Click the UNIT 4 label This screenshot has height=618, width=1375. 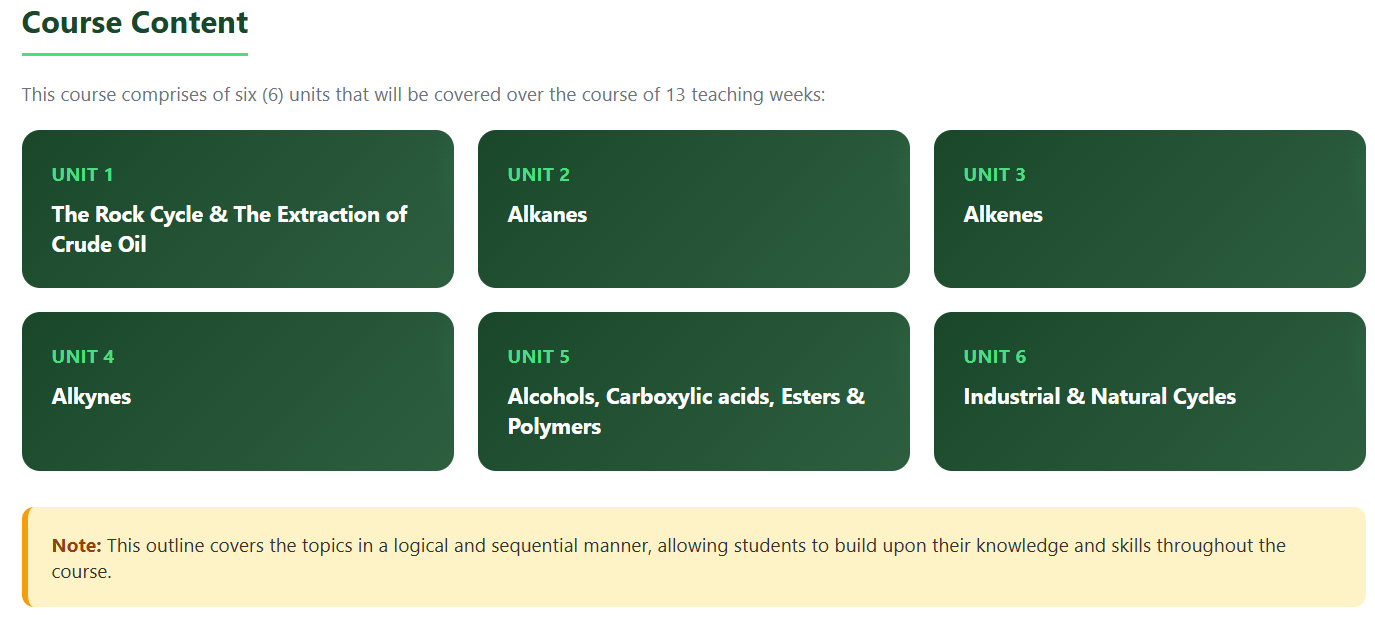coord(83,357)
